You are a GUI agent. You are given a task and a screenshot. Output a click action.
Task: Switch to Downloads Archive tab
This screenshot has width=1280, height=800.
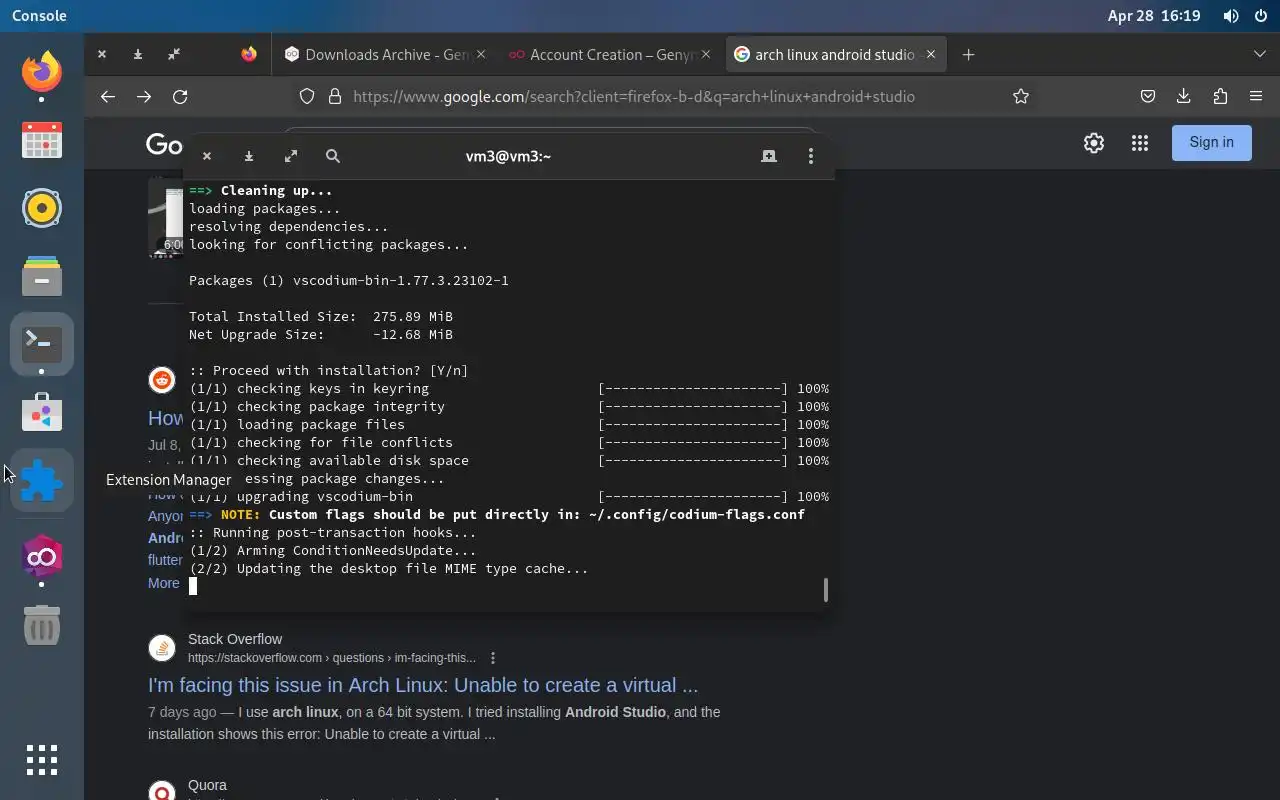tap(384, 55)
